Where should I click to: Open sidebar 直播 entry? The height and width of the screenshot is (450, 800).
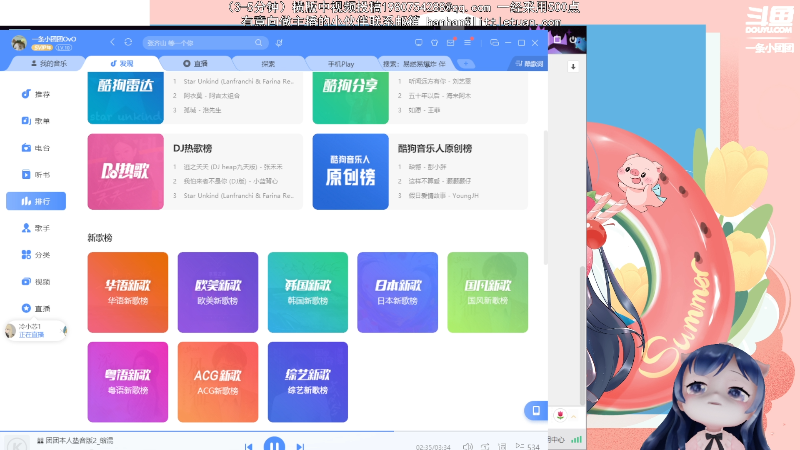(36, 308)
